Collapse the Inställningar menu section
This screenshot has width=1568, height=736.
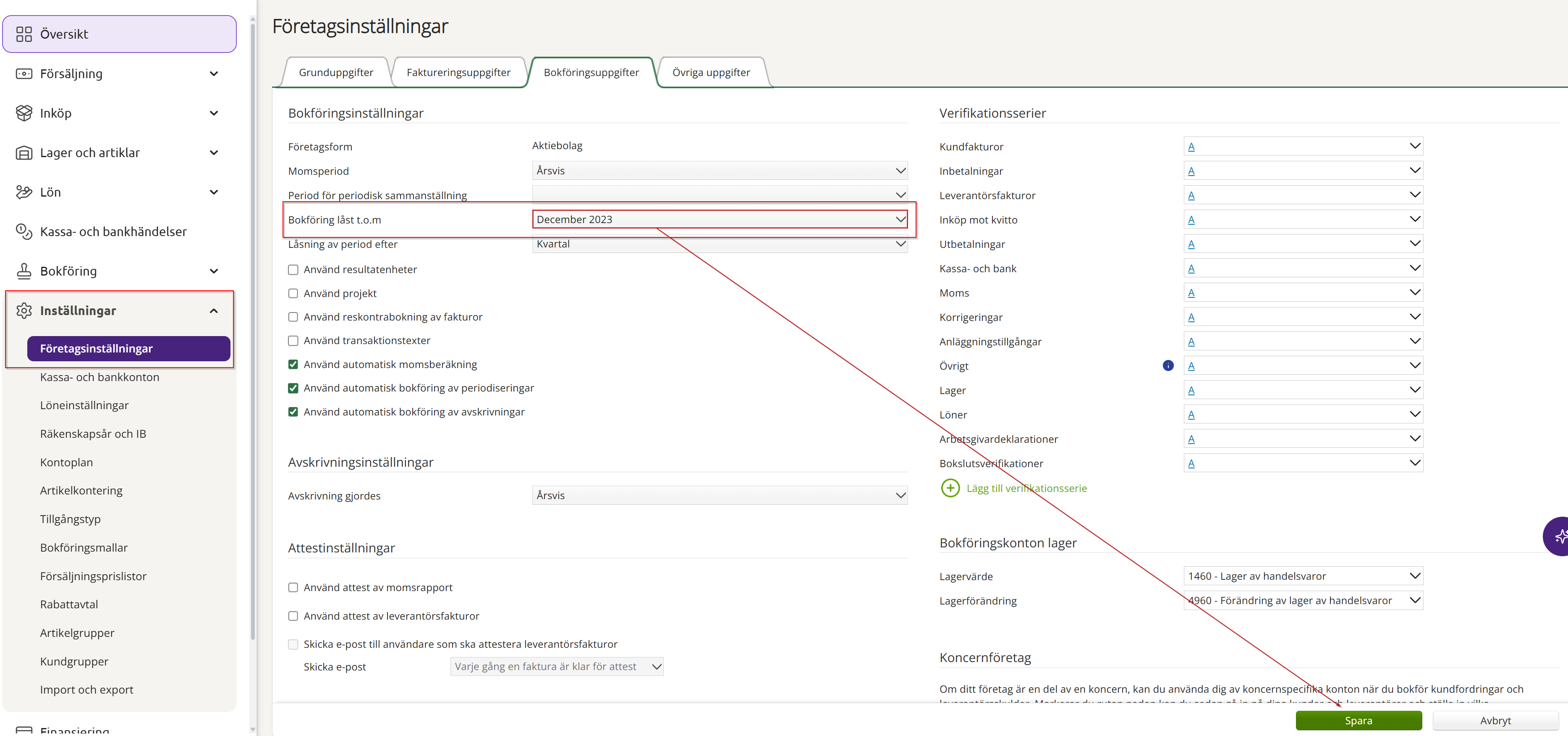click(214, 311)
